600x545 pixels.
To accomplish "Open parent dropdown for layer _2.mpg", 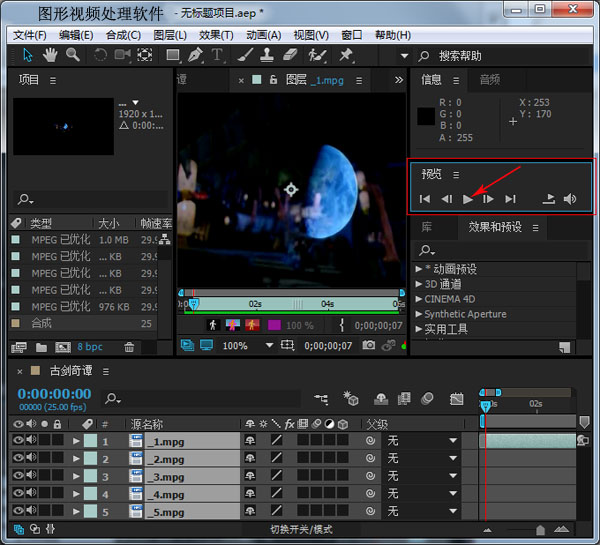I will pos(422,458).
